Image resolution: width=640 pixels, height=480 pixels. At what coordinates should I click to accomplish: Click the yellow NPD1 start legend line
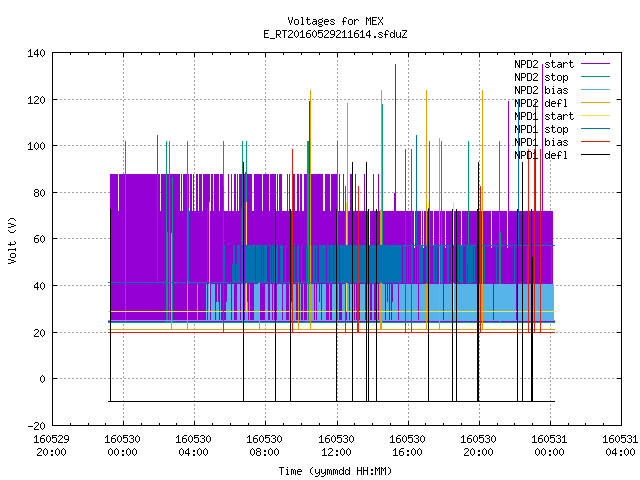(595, 116)
